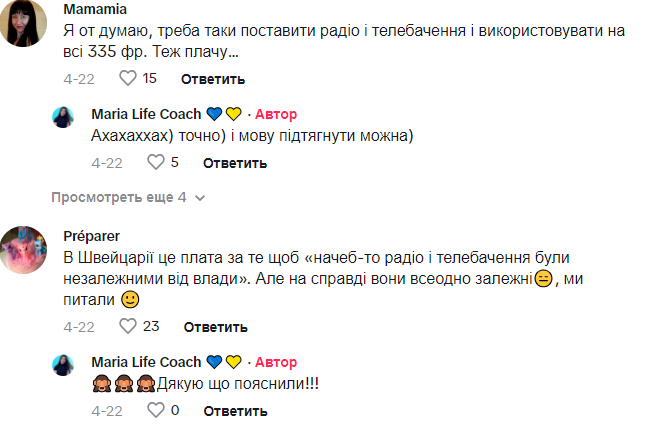Click the like count 23 on Préparer's comment

click(151, 326)
